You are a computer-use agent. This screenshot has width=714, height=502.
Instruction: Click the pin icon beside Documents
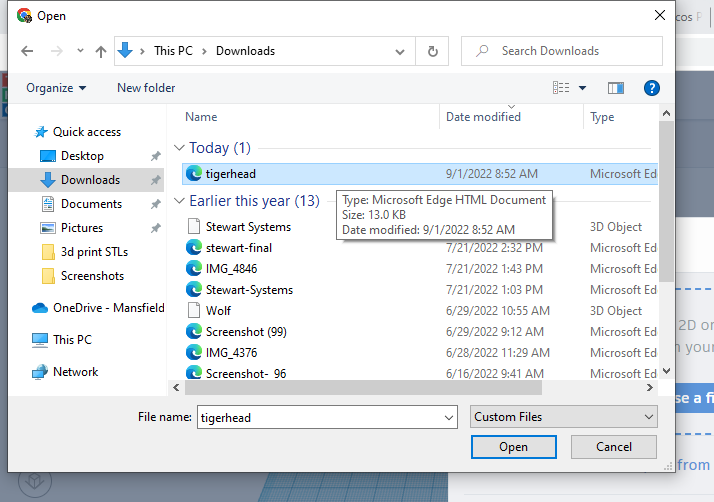click(156, 204)
